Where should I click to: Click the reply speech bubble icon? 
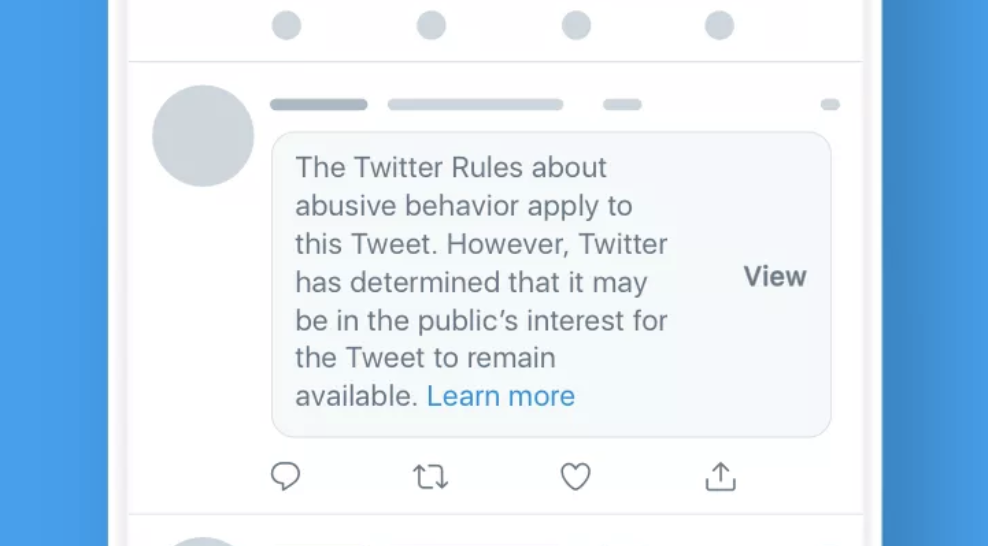coord(286,476)
